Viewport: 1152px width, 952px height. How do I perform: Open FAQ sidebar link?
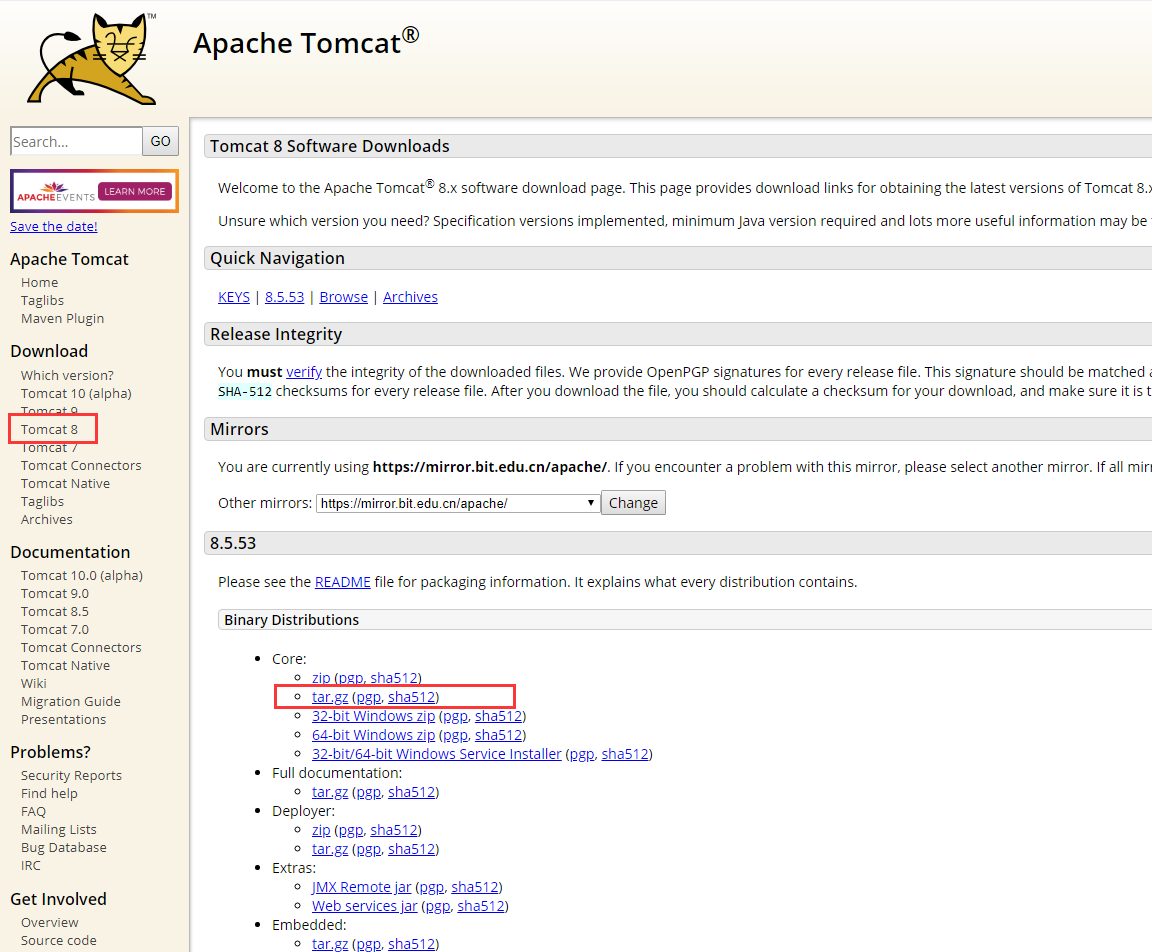33,811
